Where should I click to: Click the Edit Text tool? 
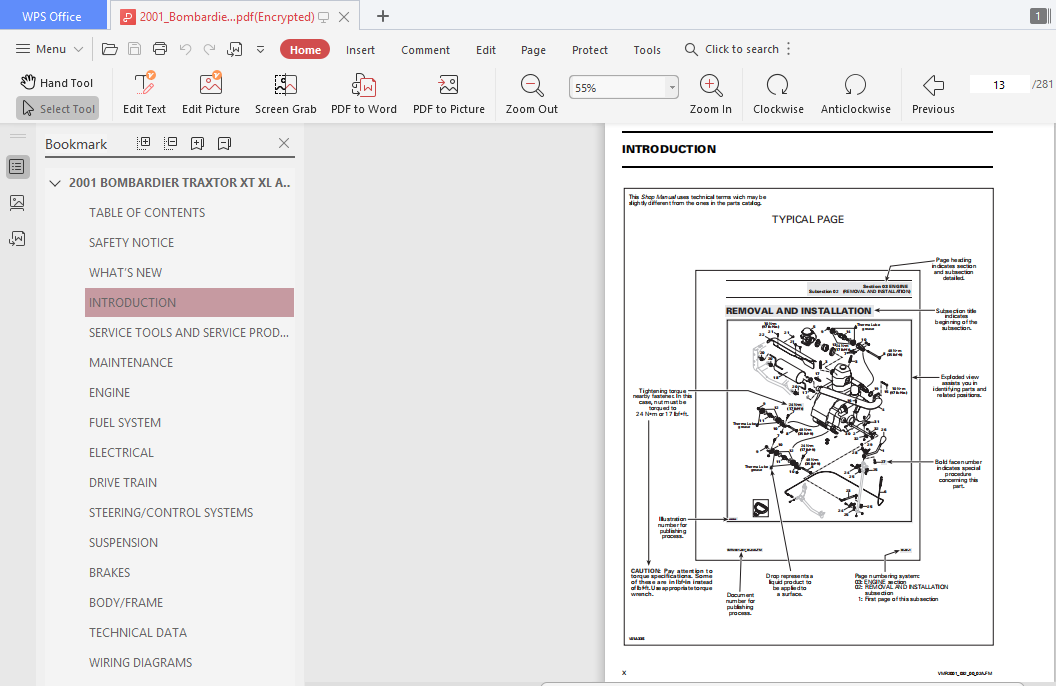pos(144,94)
